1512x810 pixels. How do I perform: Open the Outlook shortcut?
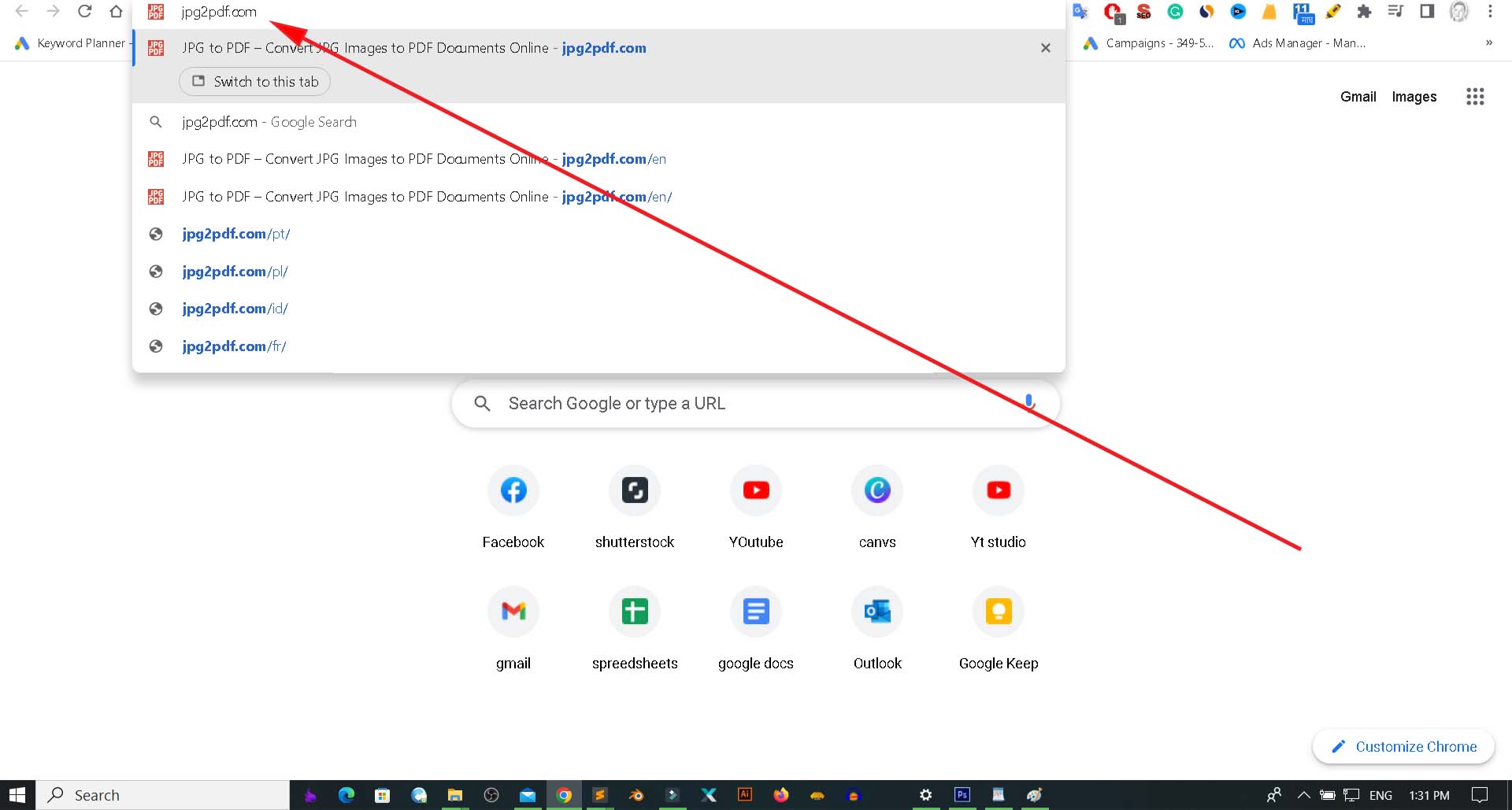(877, 627)
